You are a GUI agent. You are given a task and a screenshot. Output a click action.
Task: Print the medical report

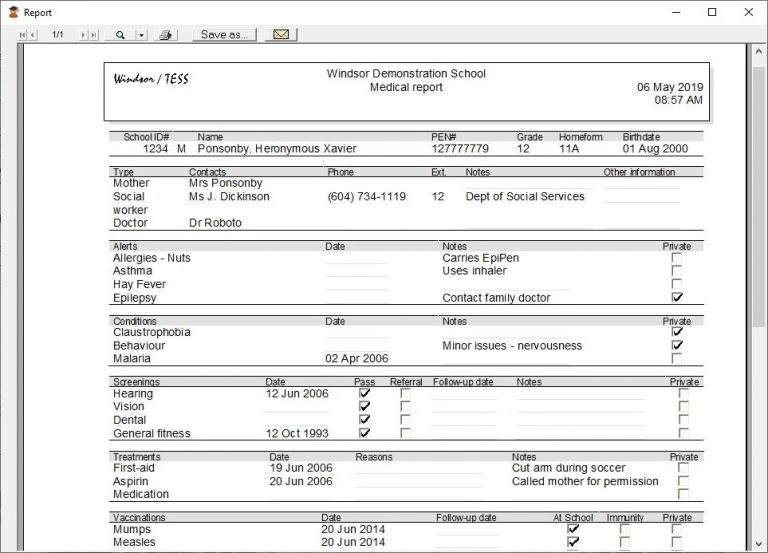point(167,35)
